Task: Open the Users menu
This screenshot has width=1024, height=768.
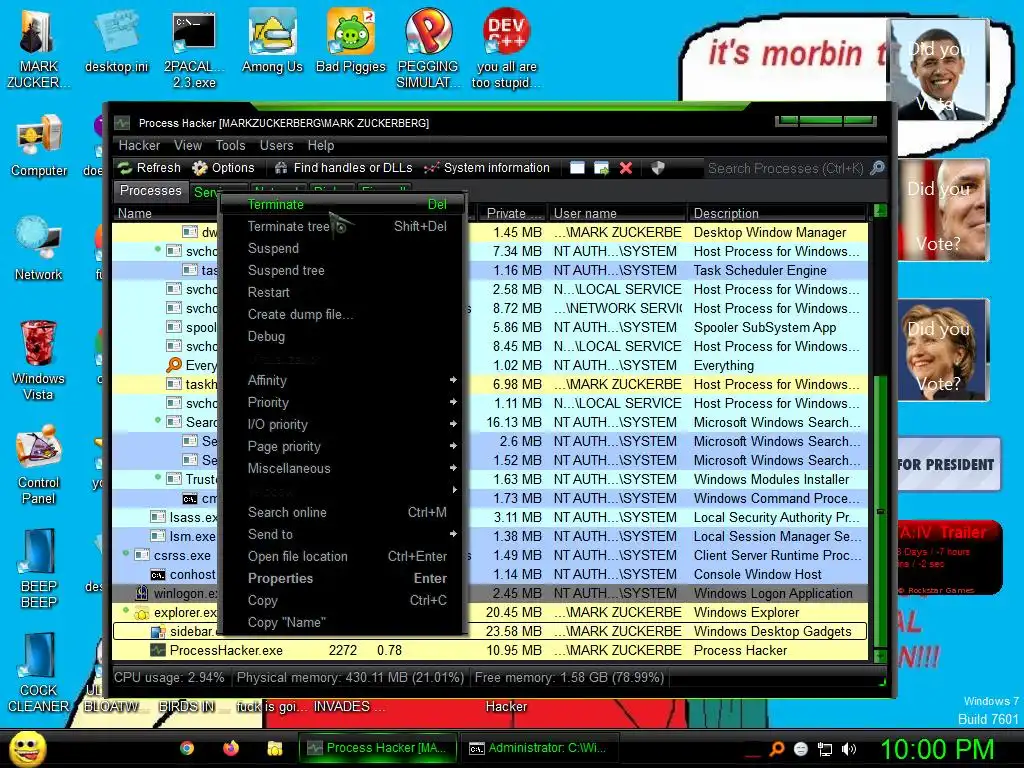Action: (x=276, y=145)
